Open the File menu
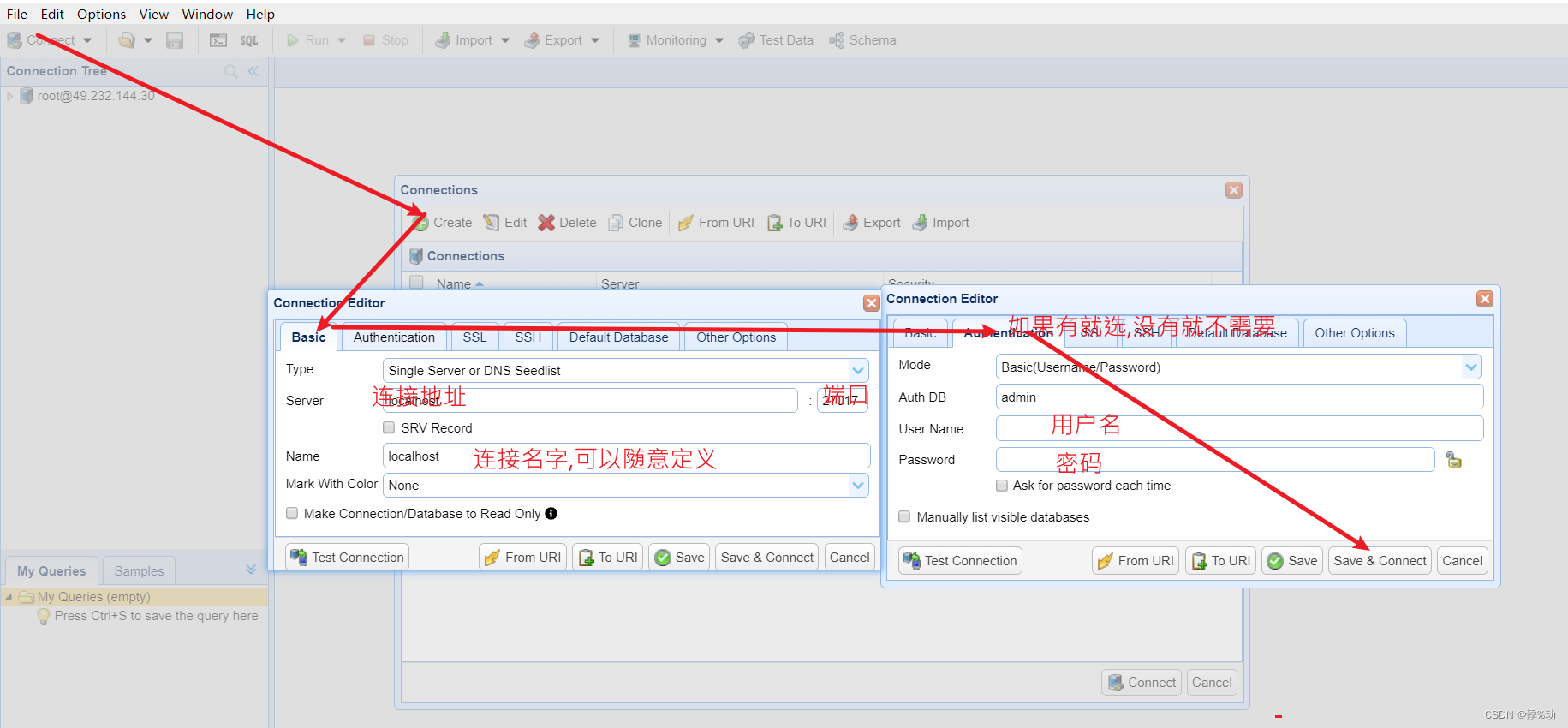This screenshot has width=1568, height=728. click(x=17, y=14)
